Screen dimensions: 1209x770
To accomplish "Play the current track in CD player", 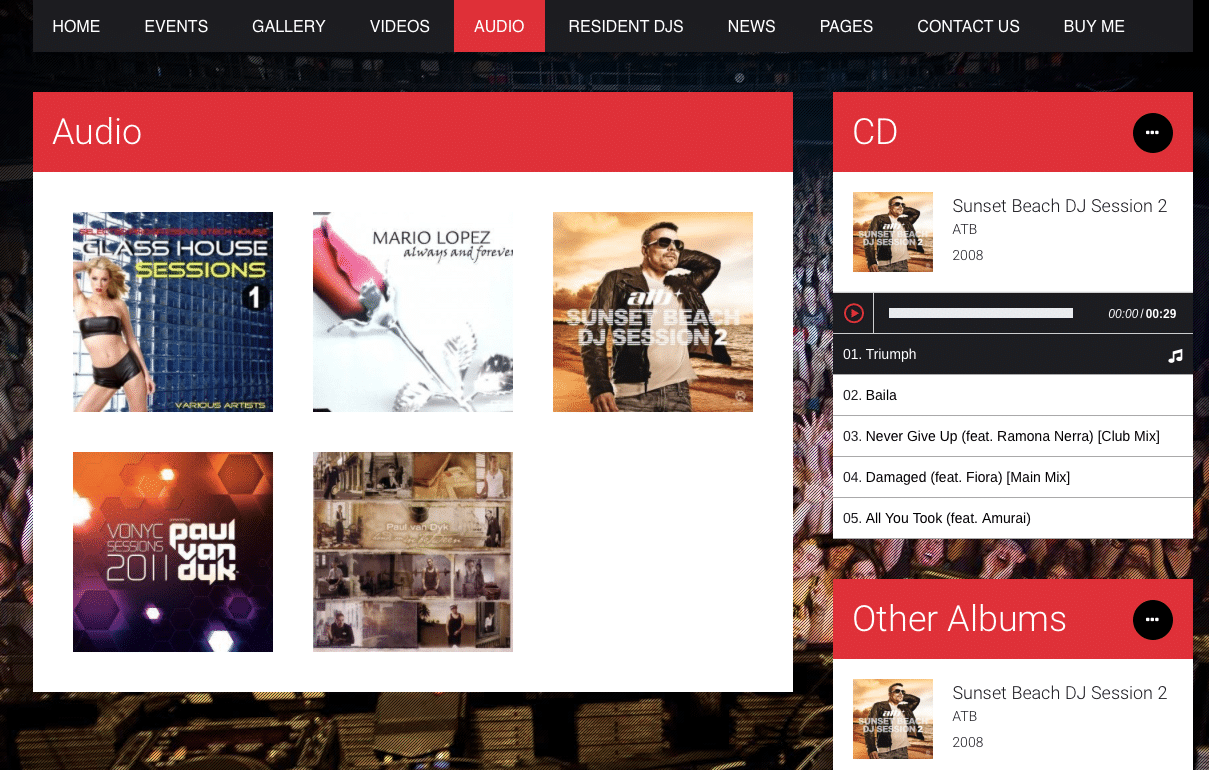I will point(854,313).
